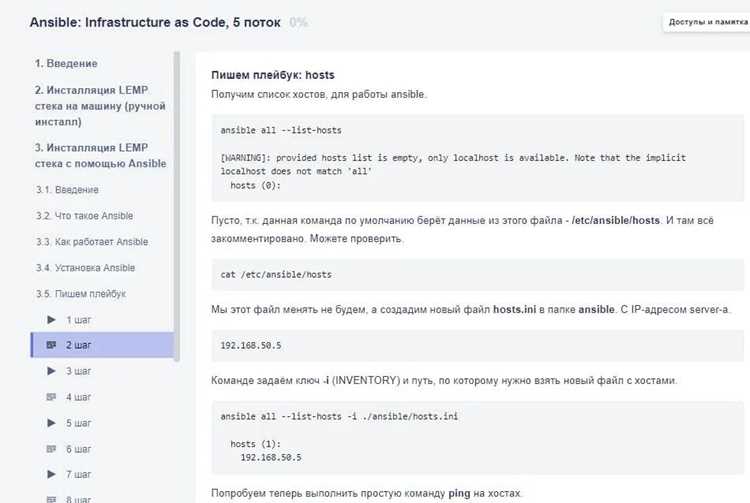Click the code line ansible all --list-hosts
The image size is (750, 503).
(281, 130)
